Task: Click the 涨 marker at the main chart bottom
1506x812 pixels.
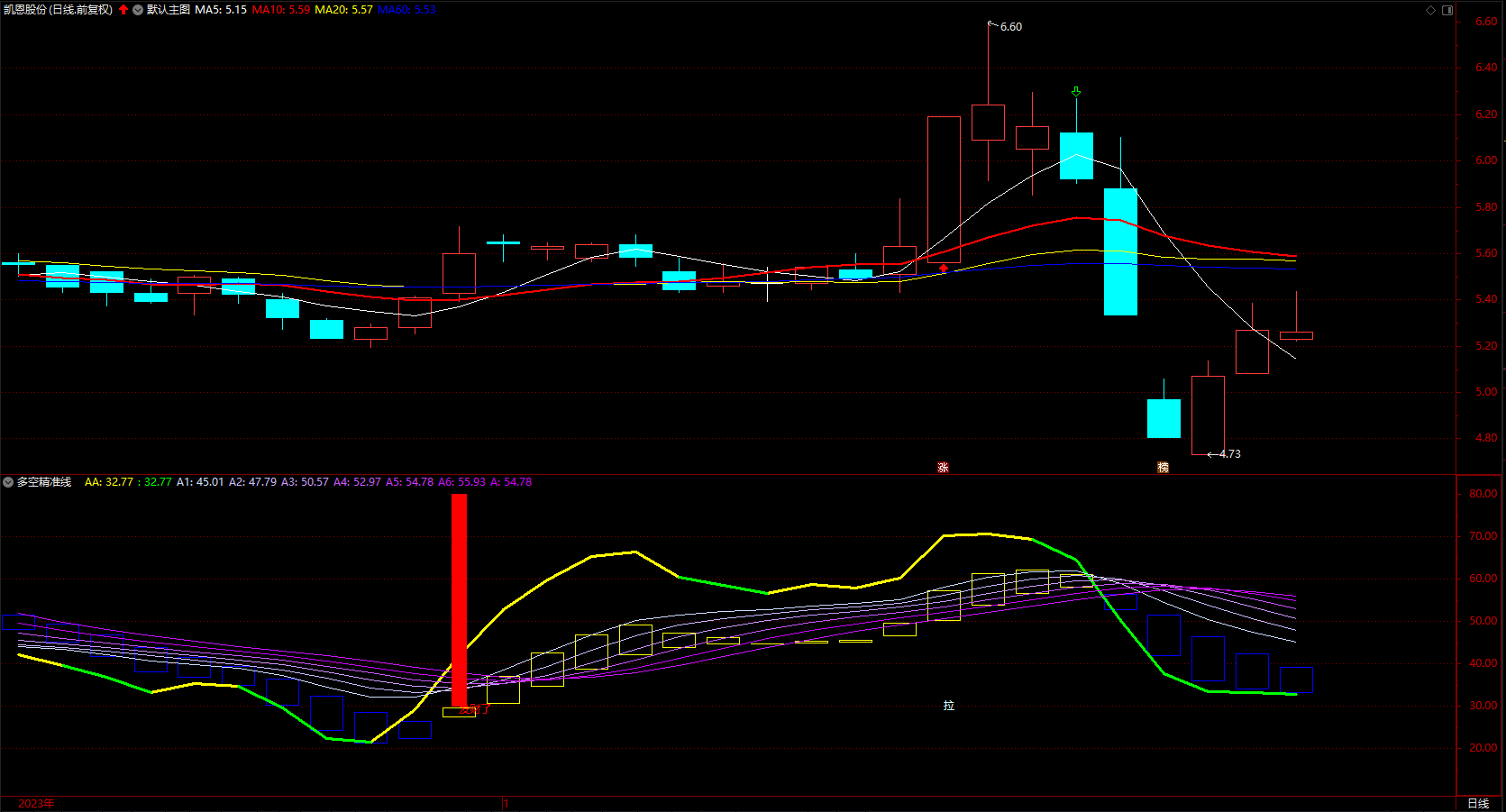Action: (x=943, y=467)
